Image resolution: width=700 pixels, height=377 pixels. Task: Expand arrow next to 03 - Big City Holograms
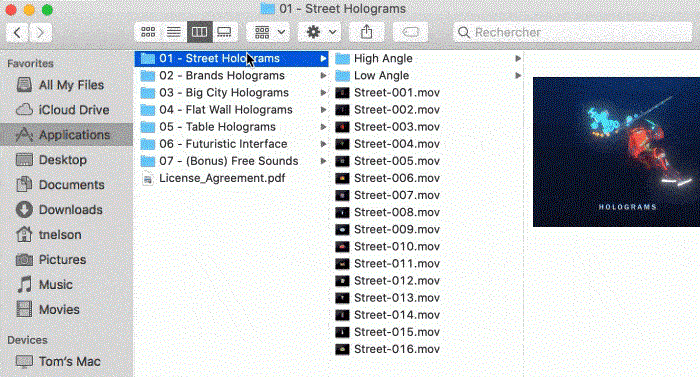tap(323, 92)
